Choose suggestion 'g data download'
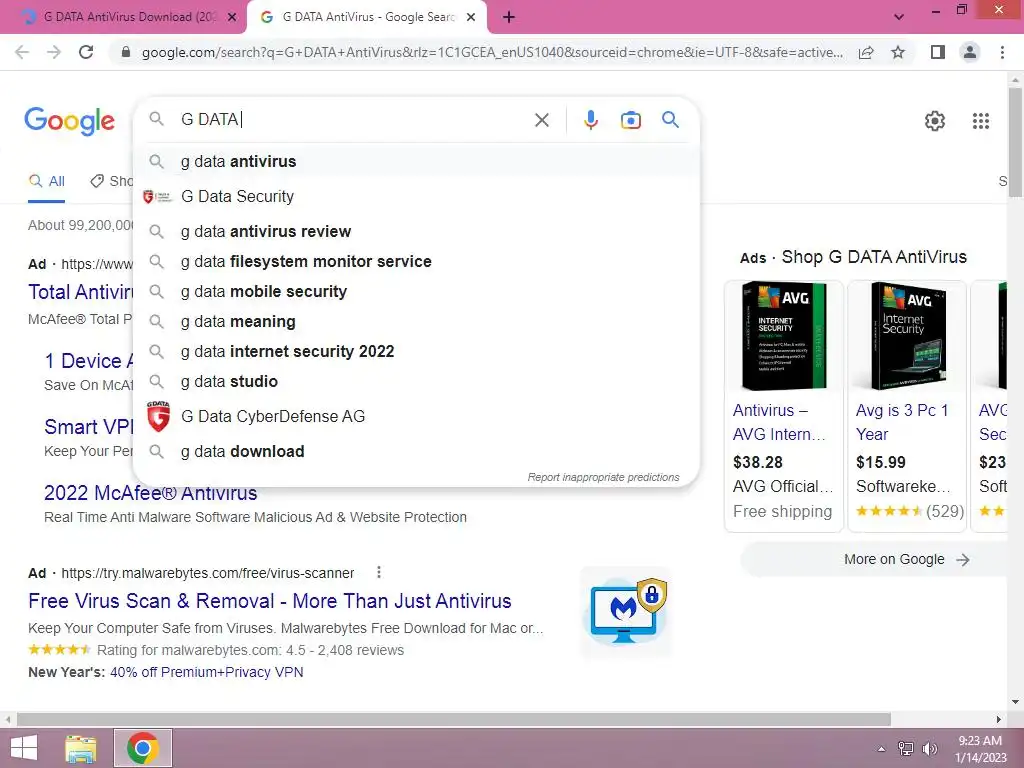The height and width of the screenshot is (768, 1024). (415, 452)
